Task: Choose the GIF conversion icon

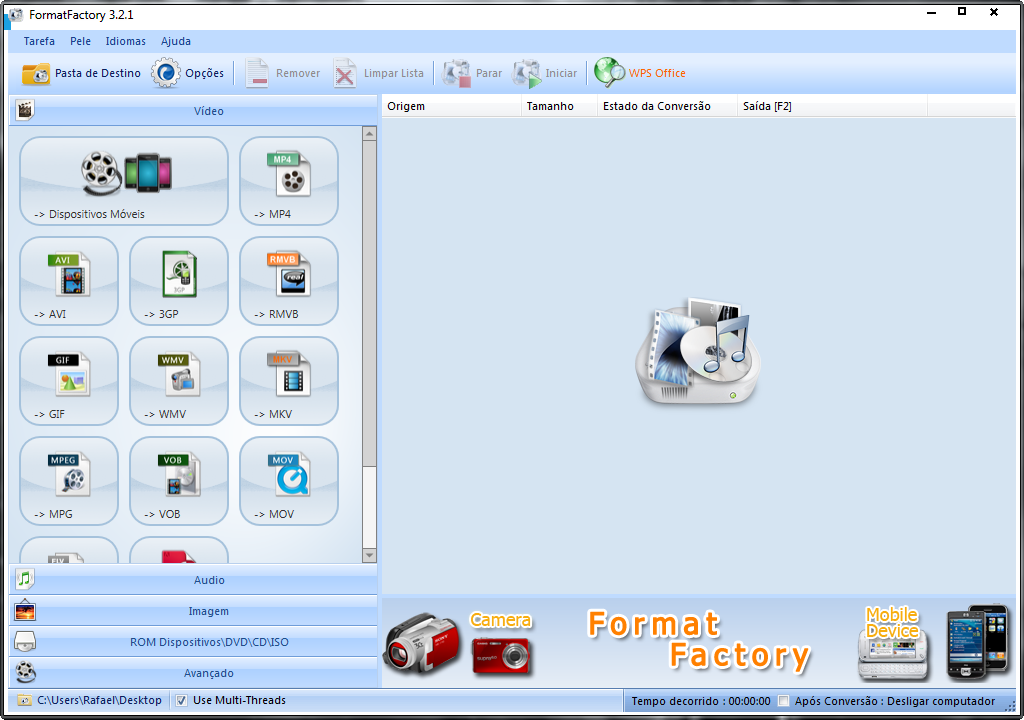Action: [69, 381]
